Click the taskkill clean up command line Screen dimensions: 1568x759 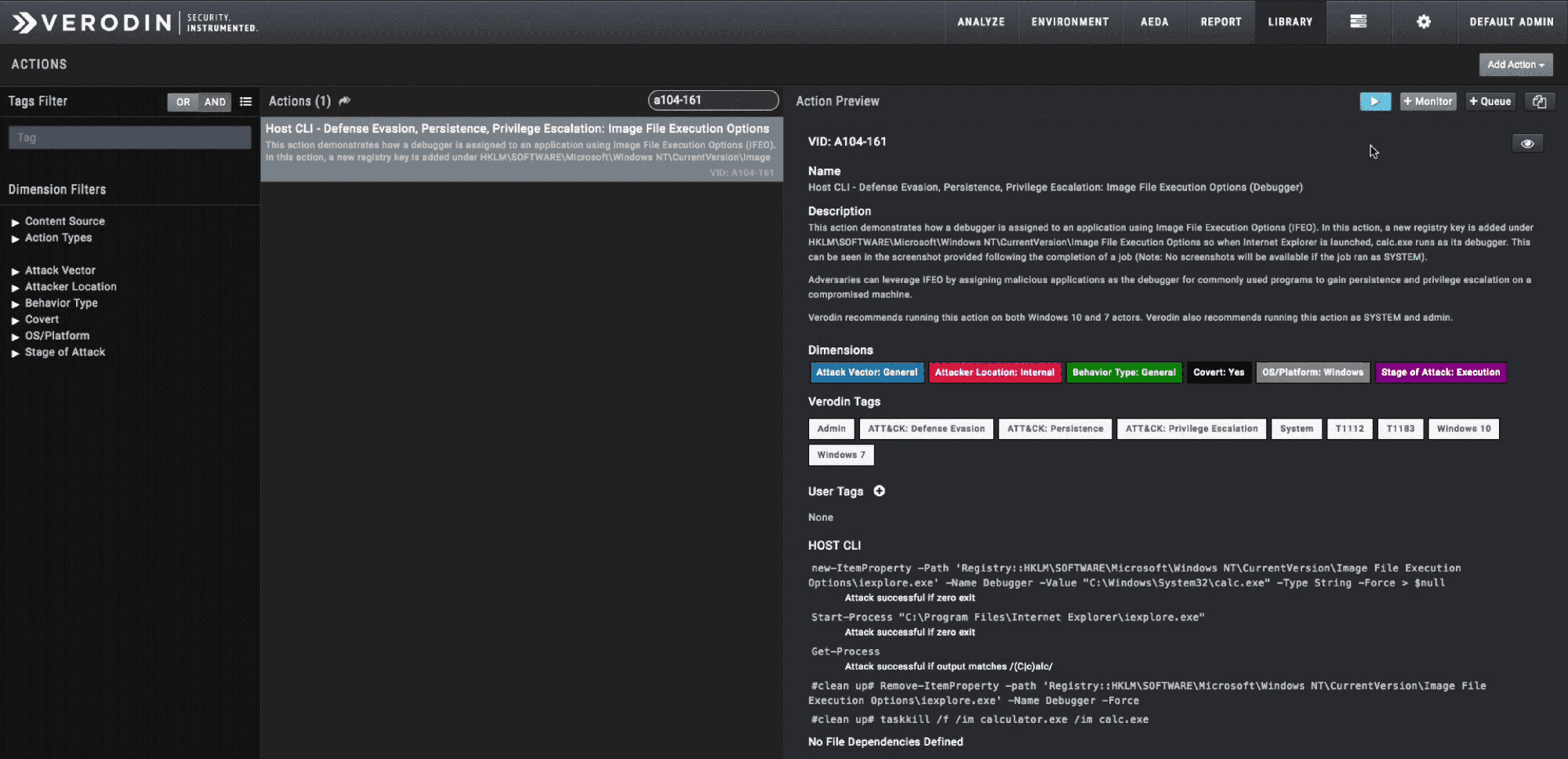pos(980,719)
